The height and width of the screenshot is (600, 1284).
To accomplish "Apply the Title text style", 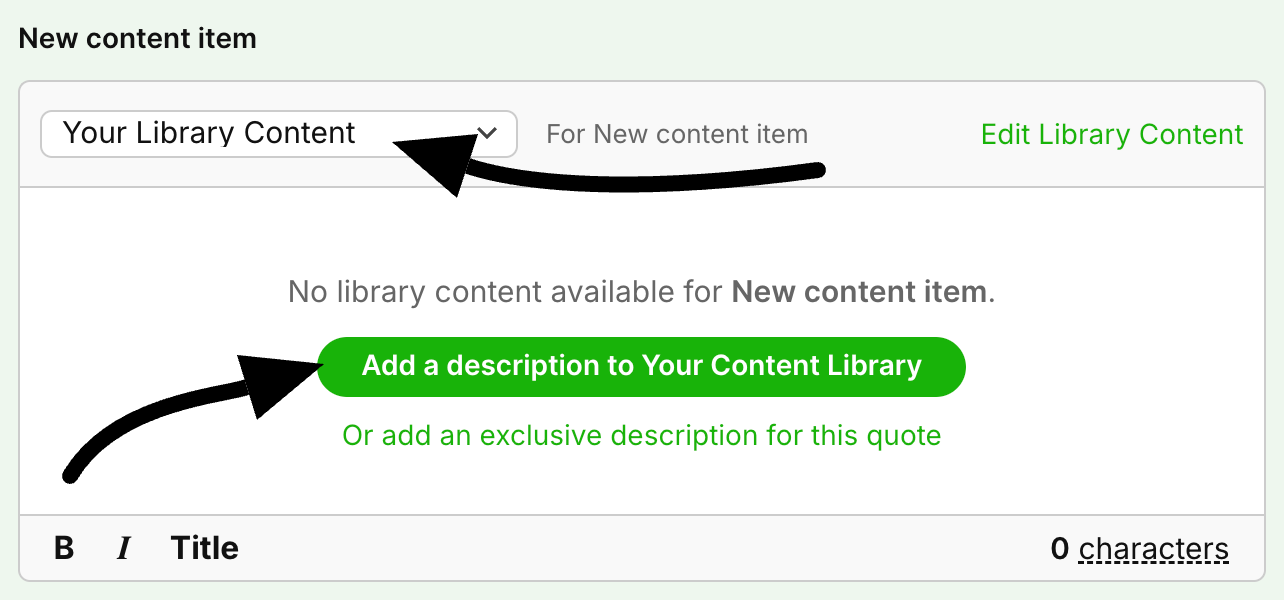I will [204, 548].
